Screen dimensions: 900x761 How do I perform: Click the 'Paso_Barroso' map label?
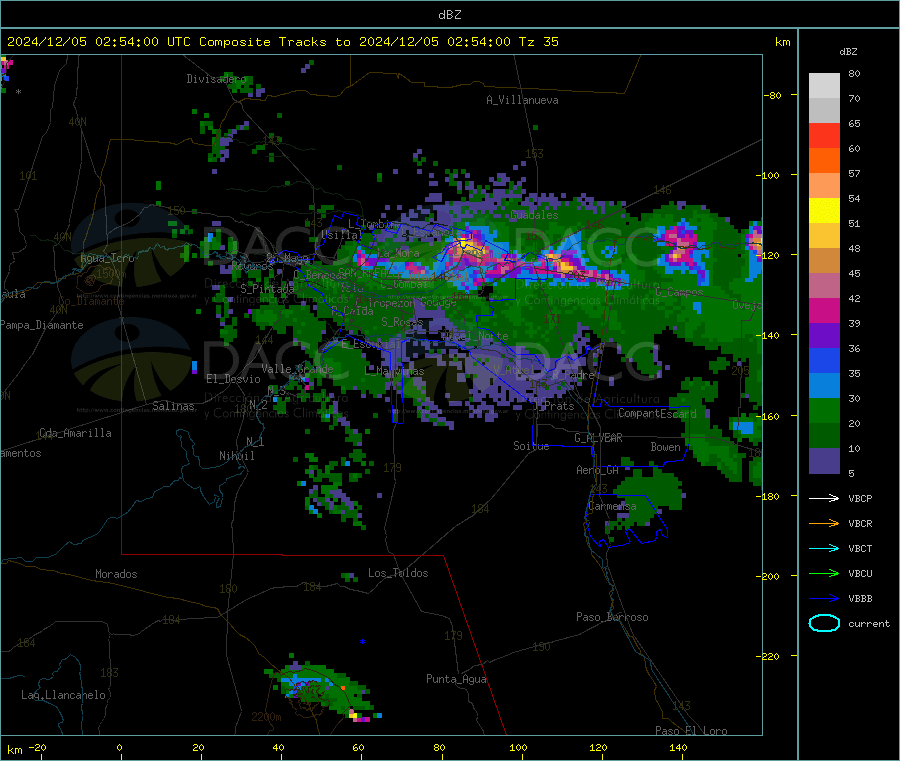612,617
